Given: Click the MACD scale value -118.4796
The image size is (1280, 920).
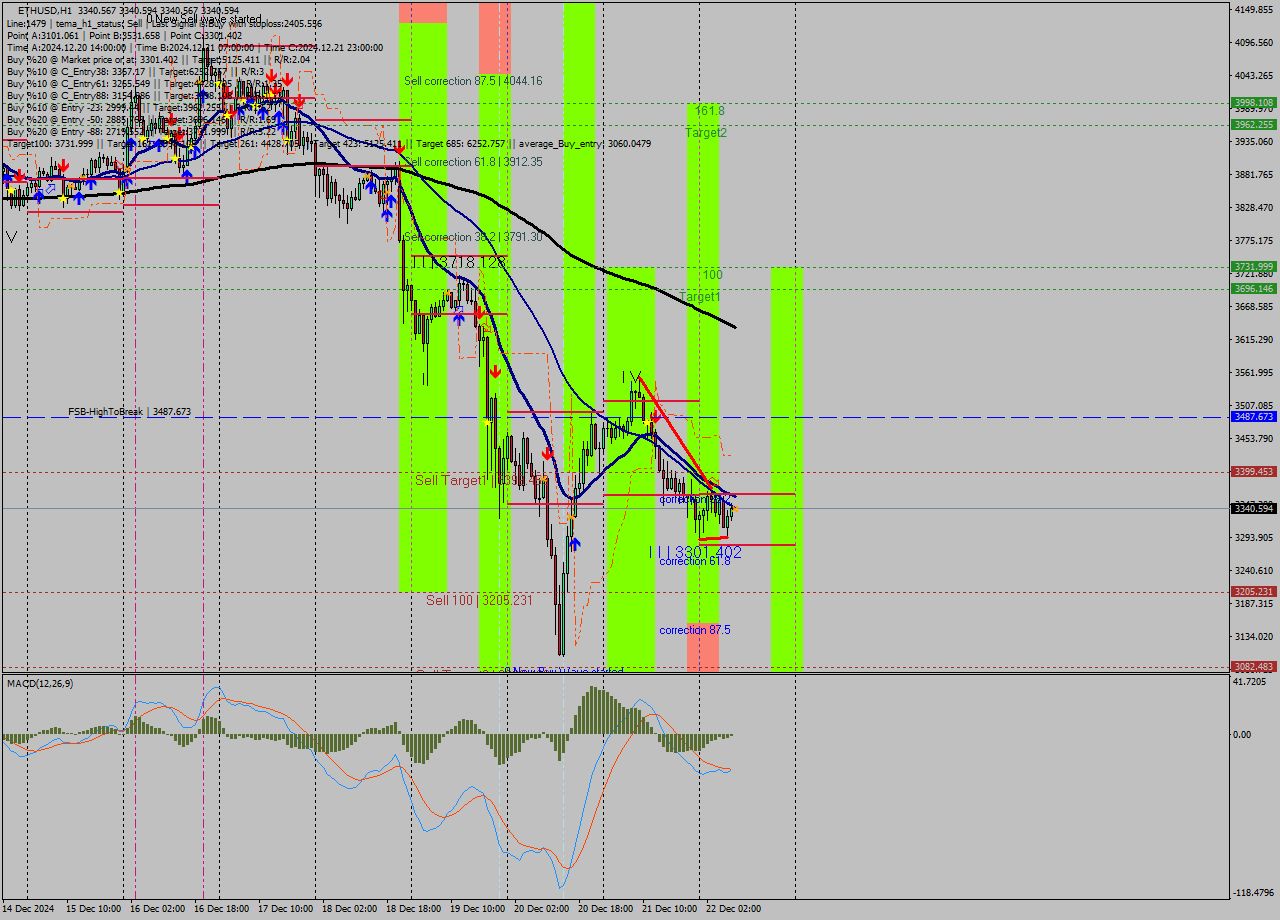Looking at the screenshot, I should (x=1254, y=893).
